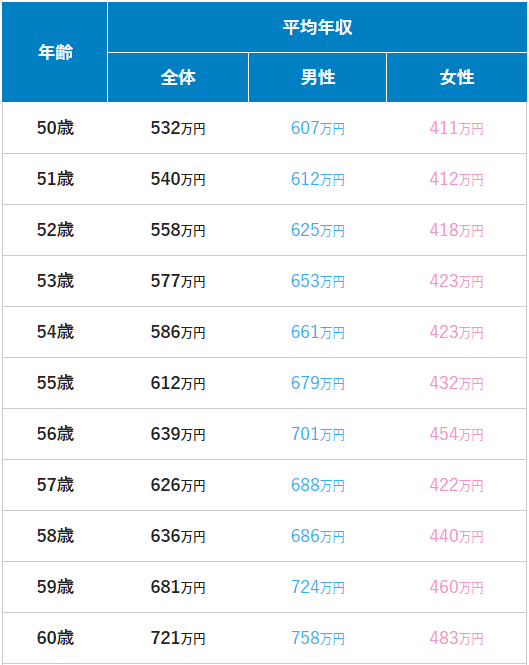This screenshot has height=665, width=529.
Task: Click the overall value 626万円
Action: pos(178,485)
